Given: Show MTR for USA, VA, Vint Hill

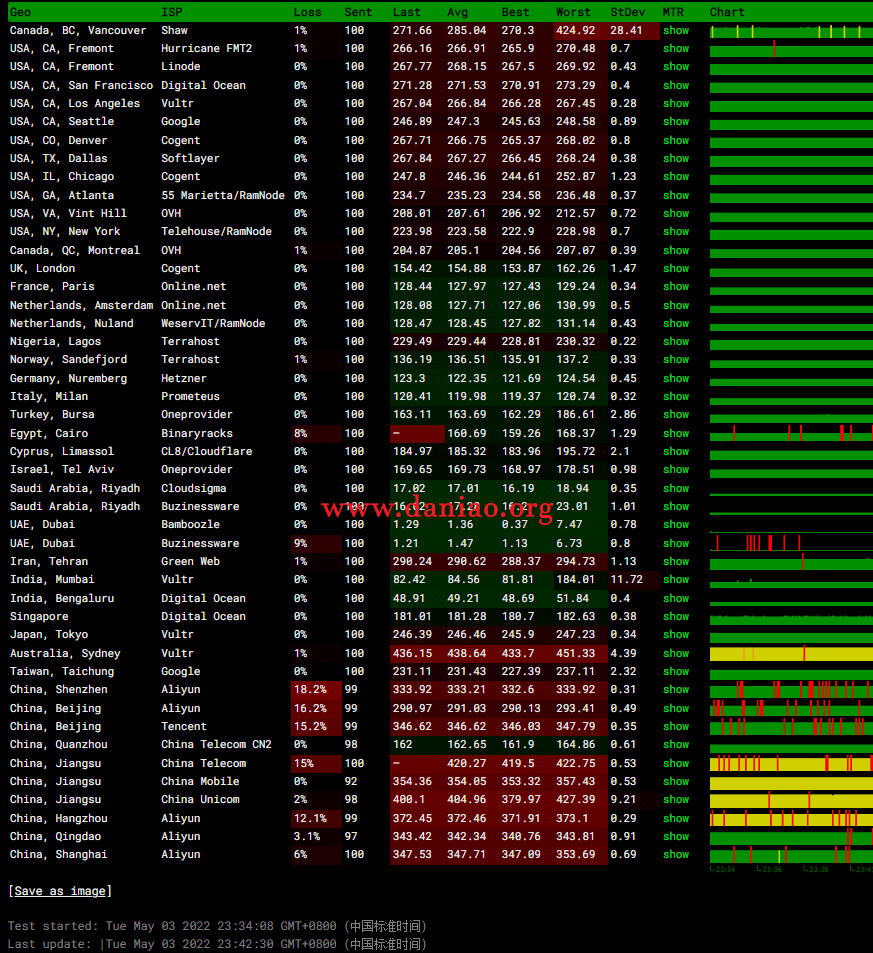Looking at the screenshot, I should point(676,214).
